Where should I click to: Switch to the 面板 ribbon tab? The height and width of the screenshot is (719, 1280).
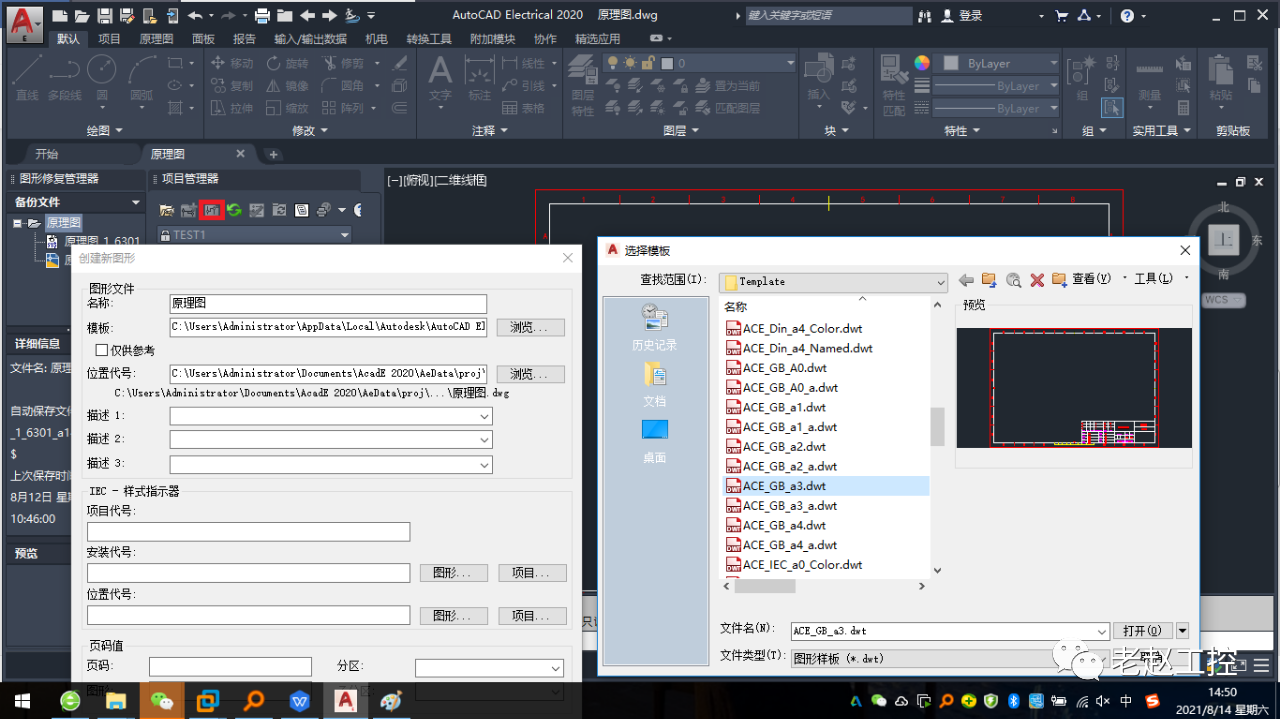[203, 39]
